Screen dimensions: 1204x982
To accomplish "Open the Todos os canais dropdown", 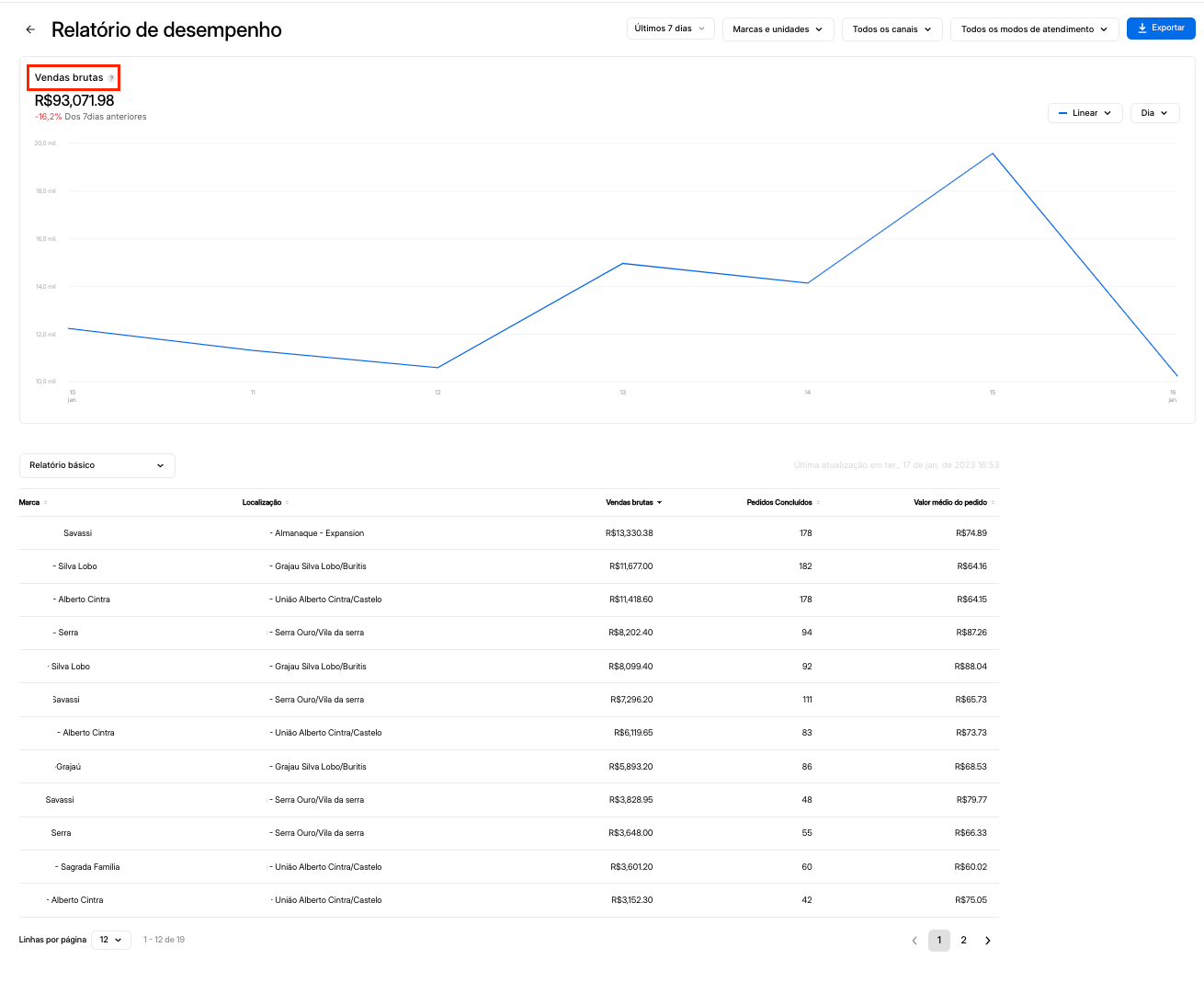I will pyautogui.click(x=892, y=29).
